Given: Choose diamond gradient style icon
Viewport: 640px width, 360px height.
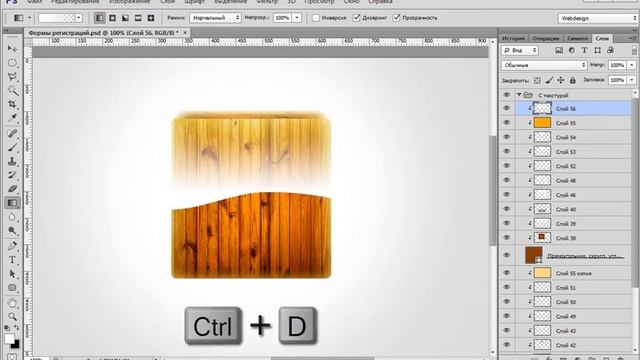Looking at the screenshot, I should pos(151,18).
